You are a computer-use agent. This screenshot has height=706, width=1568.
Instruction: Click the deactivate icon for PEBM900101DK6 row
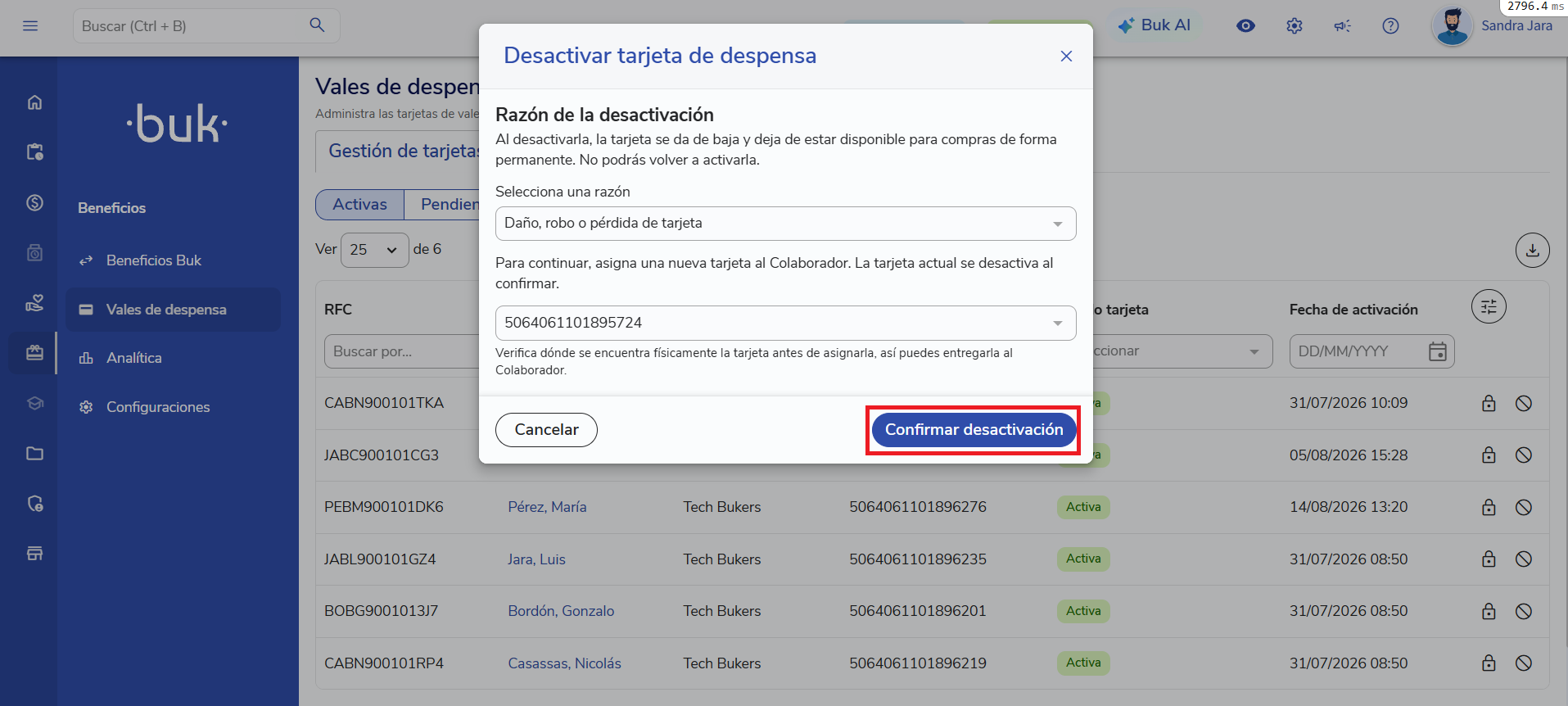pos(1523,507)
